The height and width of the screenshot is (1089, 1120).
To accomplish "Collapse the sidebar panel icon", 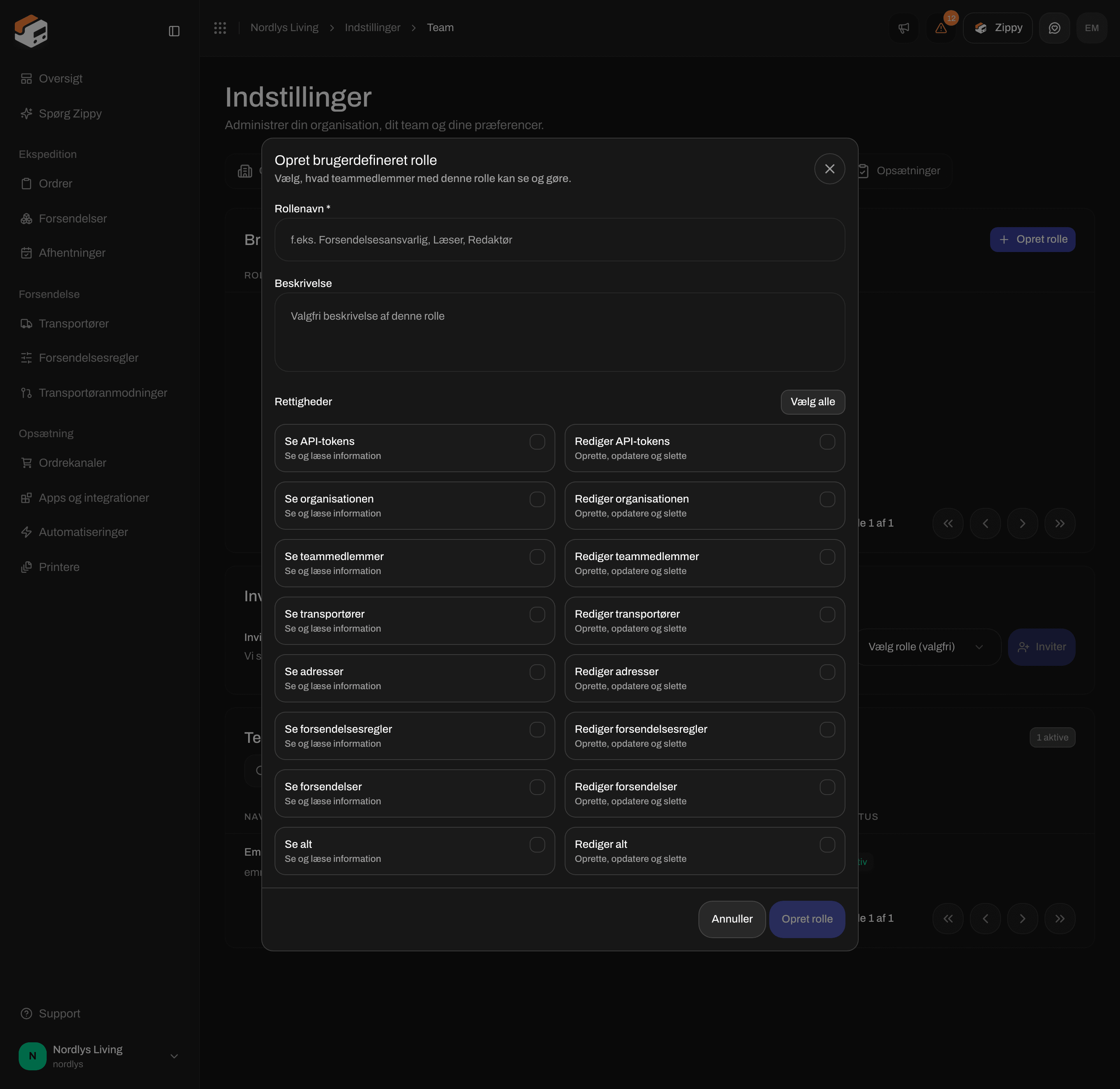I will [x=175, y=31].
